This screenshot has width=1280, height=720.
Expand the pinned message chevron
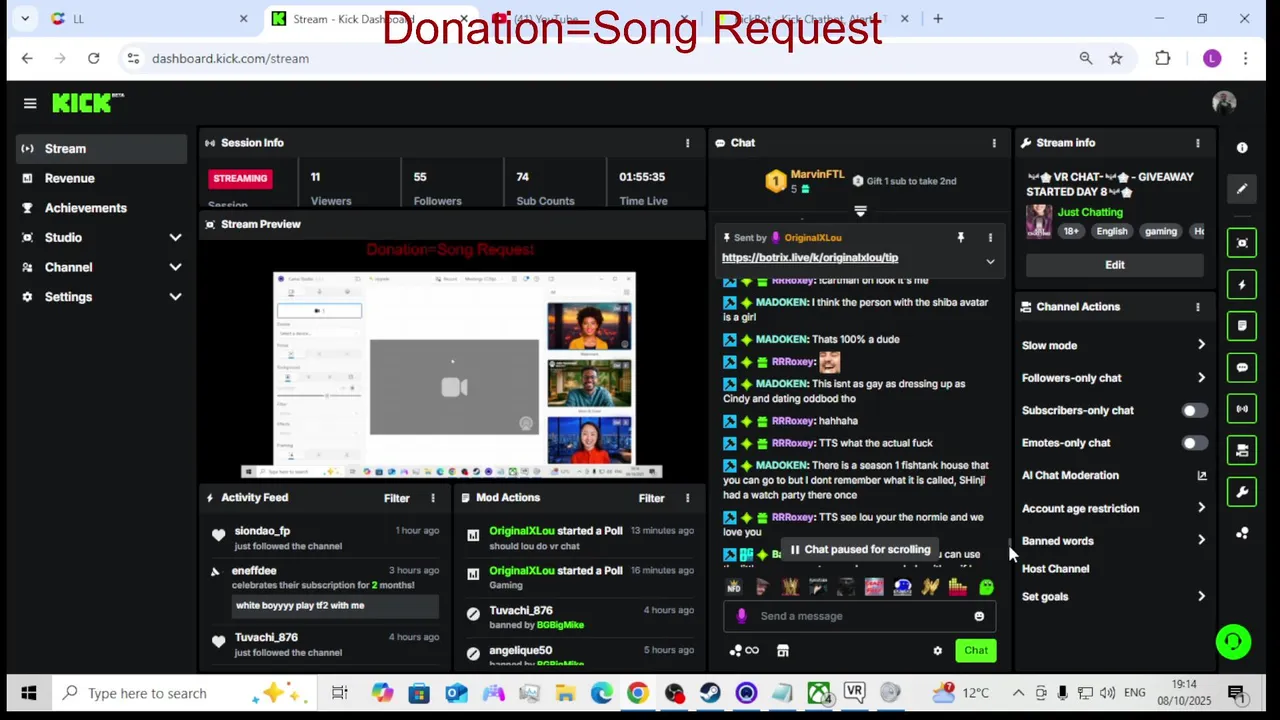[990, 262]
